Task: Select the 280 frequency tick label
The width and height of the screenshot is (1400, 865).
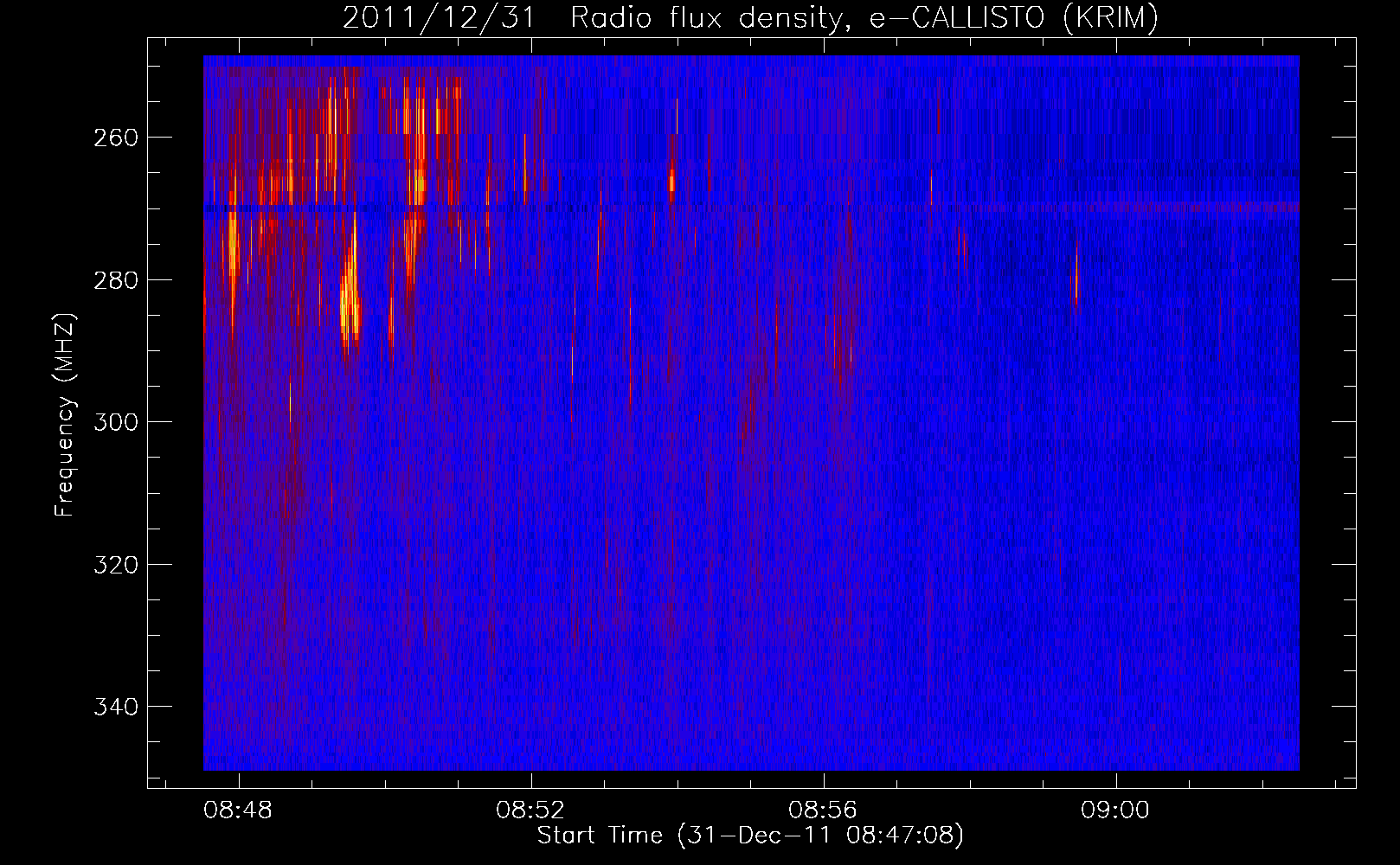Action: 115,280
